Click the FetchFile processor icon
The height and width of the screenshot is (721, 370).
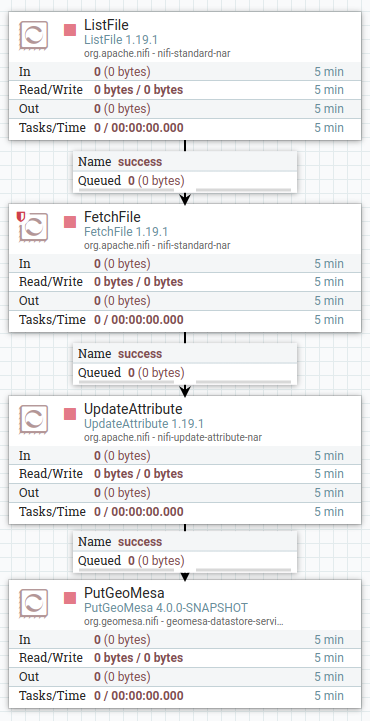point(34,227)
